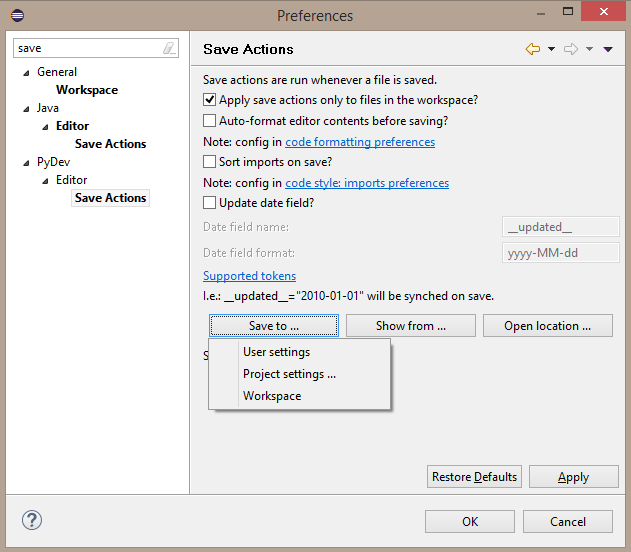Click the Apply button

(573, 477)
